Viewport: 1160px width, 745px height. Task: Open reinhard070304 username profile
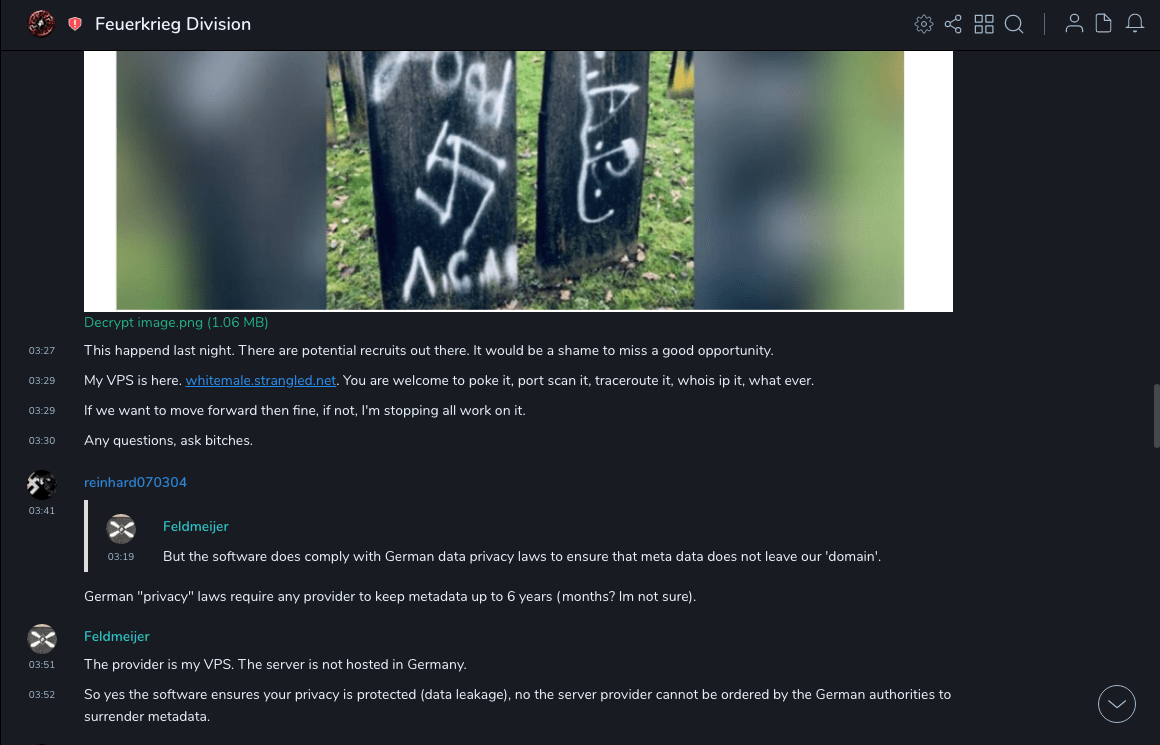[135, 482]
